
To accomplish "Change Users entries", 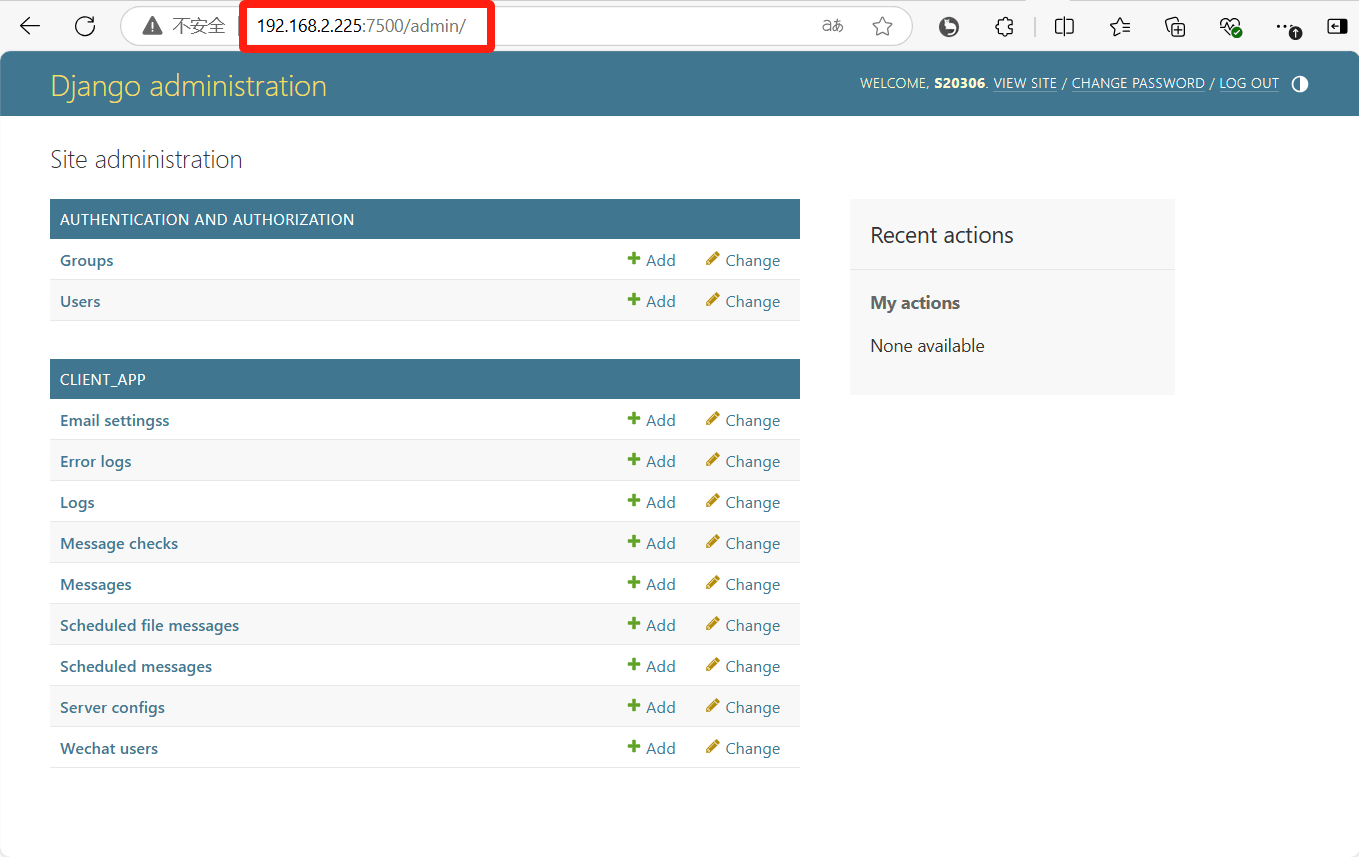I will point(742,301).
